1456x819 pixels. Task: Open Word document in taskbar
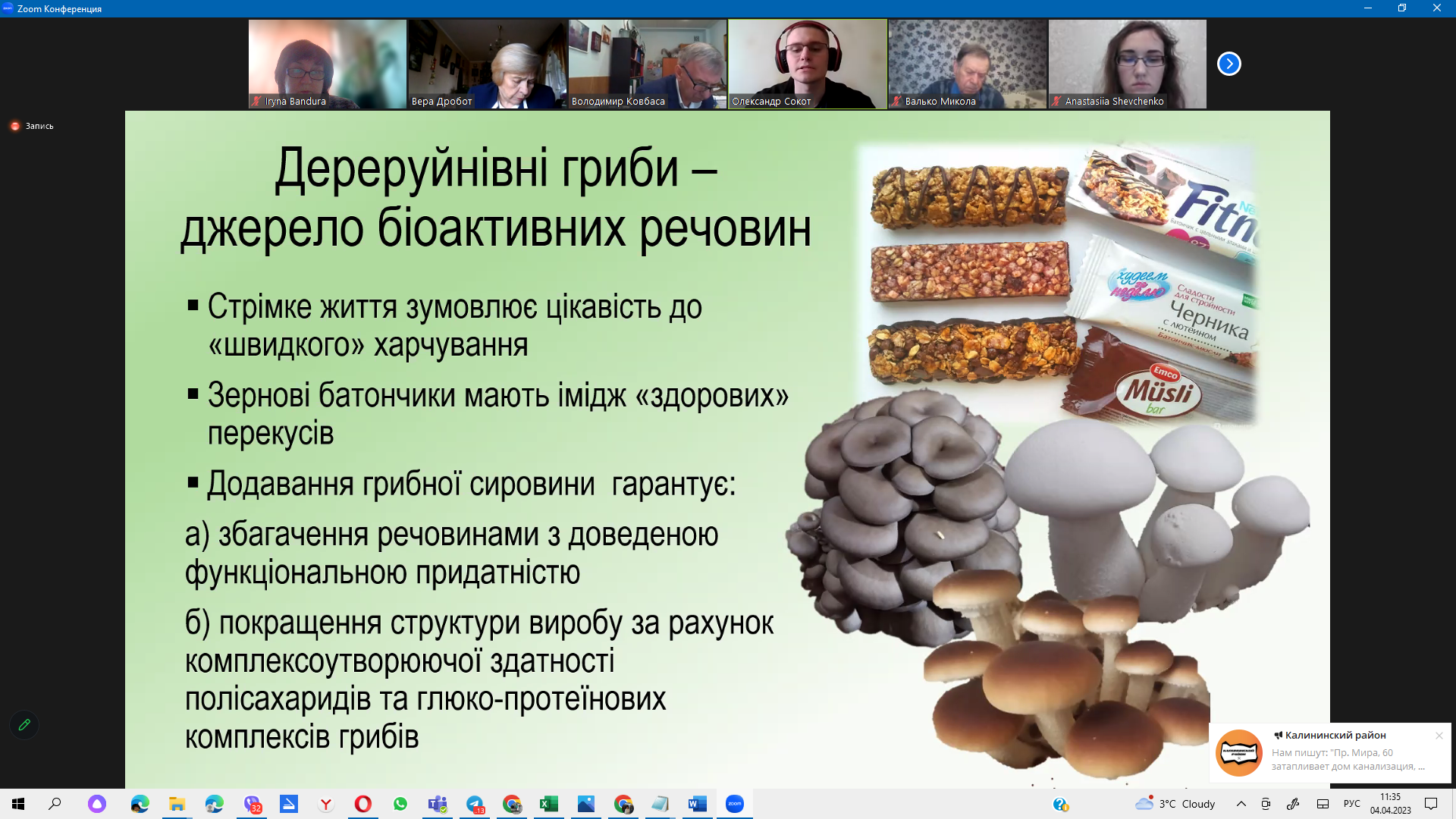(697, 804)
